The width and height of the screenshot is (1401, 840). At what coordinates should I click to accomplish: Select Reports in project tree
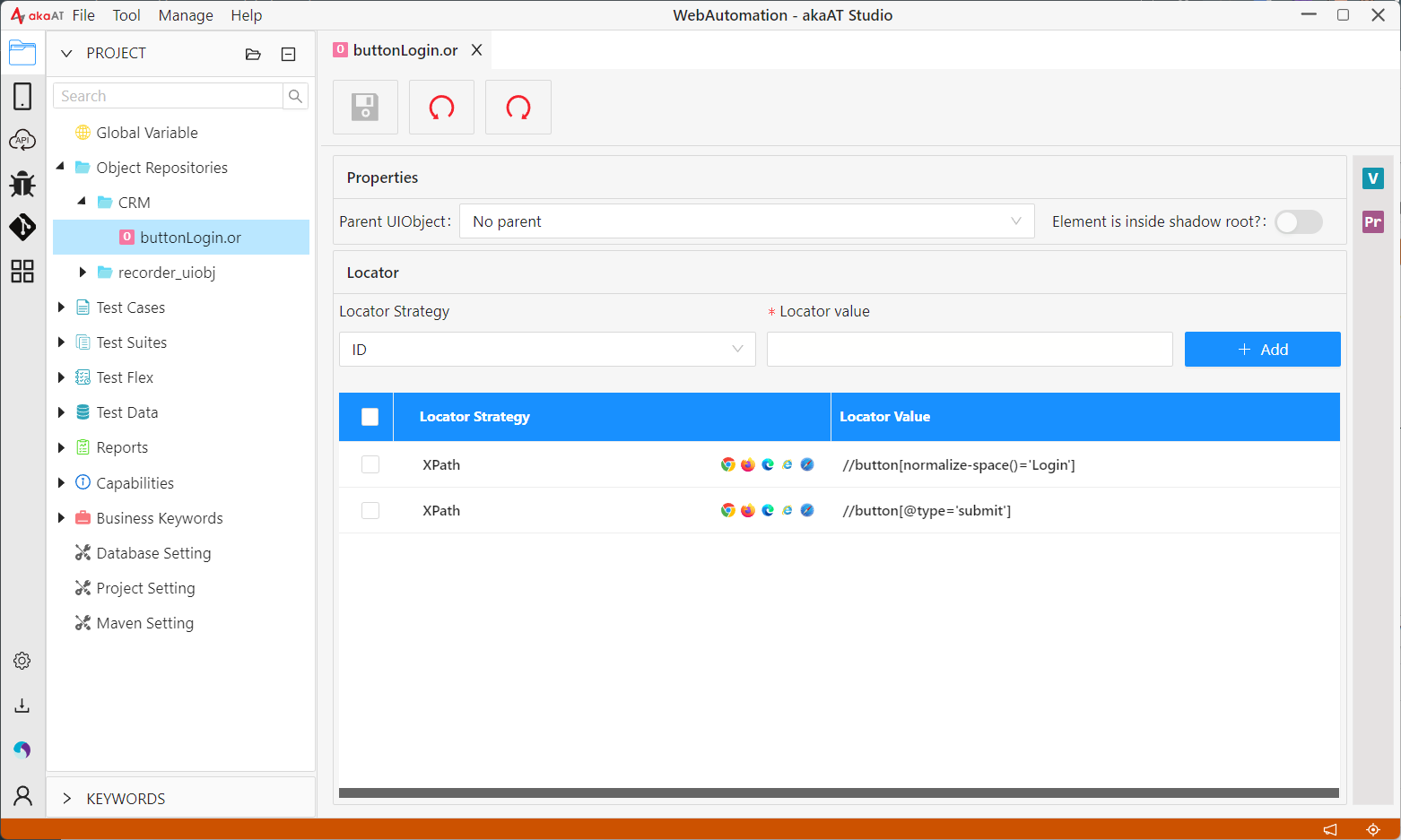point(122,447)
